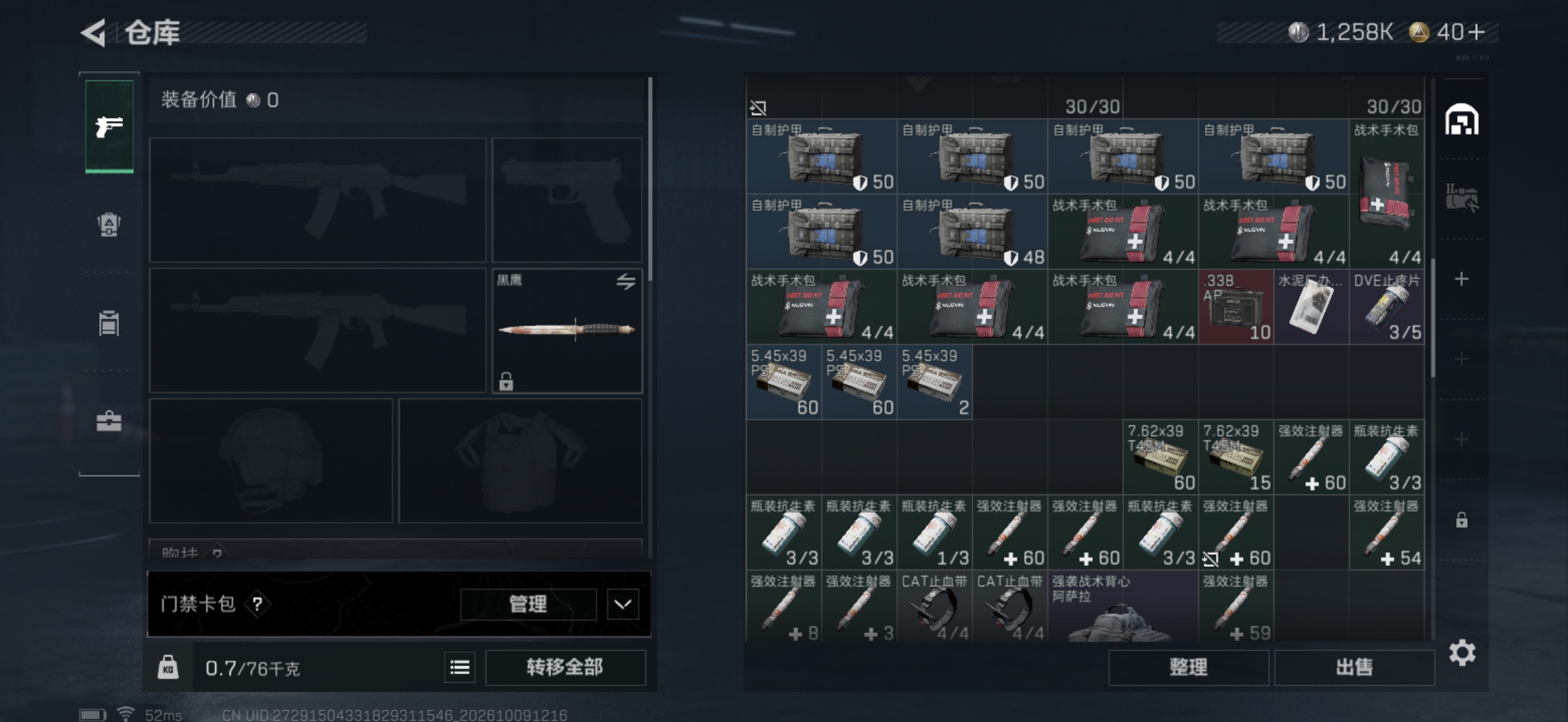Screen dimensions: 1568x722
Task: Go back with the arrow beside 仓库
Action: coord(94,33)
